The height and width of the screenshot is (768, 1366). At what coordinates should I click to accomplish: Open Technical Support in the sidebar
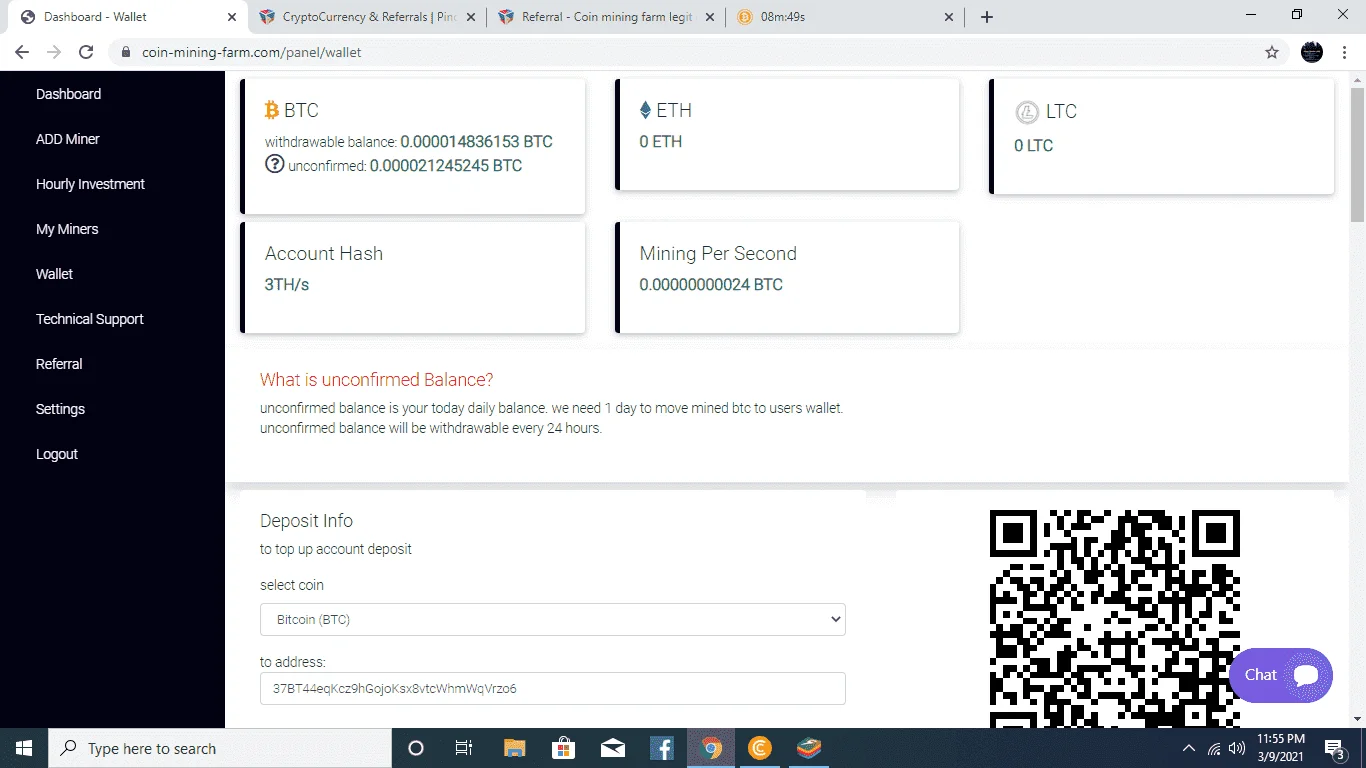pos(90,319)
